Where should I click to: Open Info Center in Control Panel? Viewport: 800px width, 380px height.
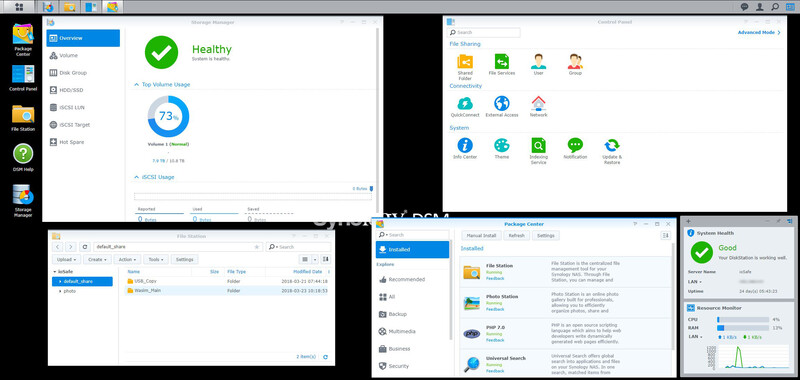(x=465, y=148)
